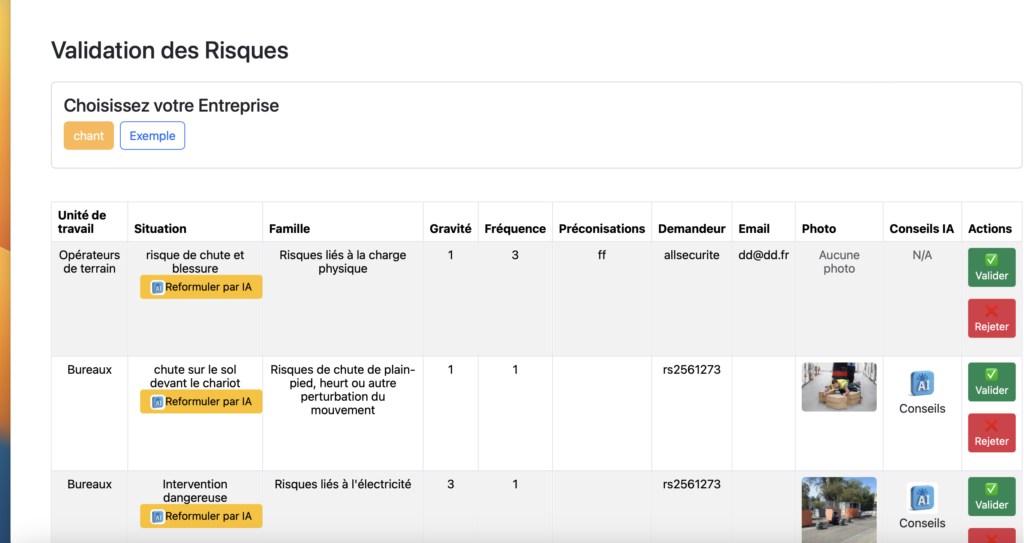The height and width of the screenshot is (543, 1024).
Task: Open AI Conseils icon for chute sur le sol
Action: coord(922,384)
